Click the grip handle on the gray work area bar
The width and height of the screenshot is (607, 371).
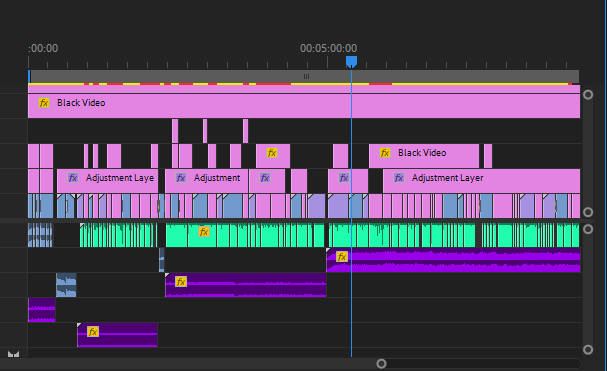pos(306,76)
